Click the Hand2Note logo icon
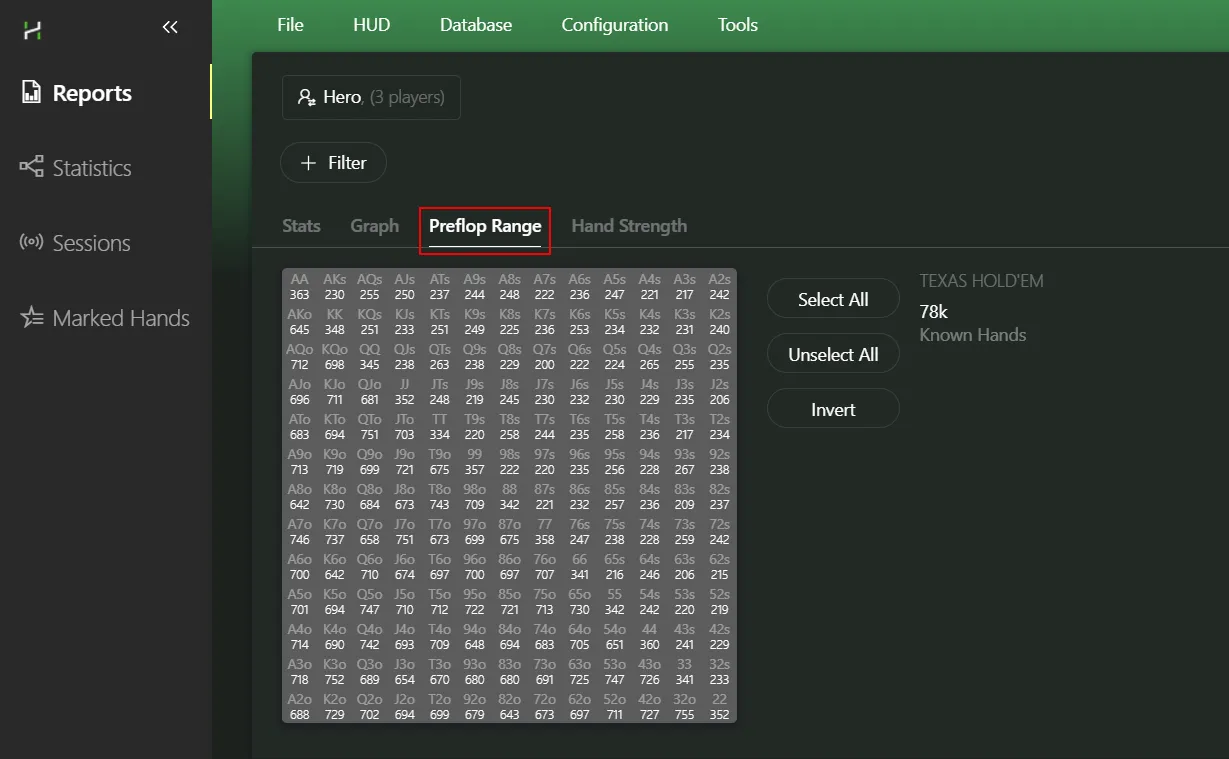Viewport: 1229px width, 759px height. click(33, 30)
